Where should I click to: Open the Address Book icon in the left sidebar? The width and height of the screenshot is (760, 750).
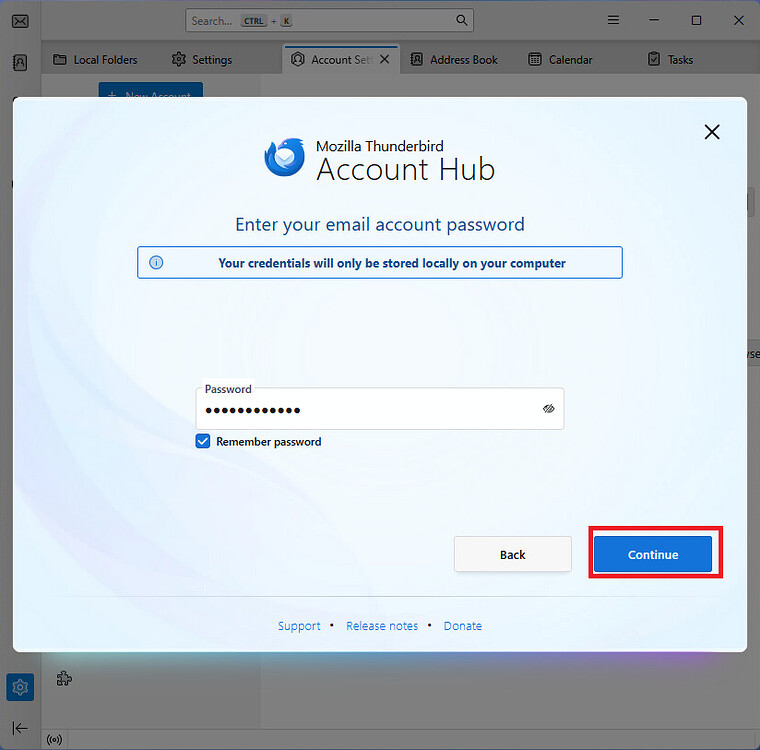[20, 63]
